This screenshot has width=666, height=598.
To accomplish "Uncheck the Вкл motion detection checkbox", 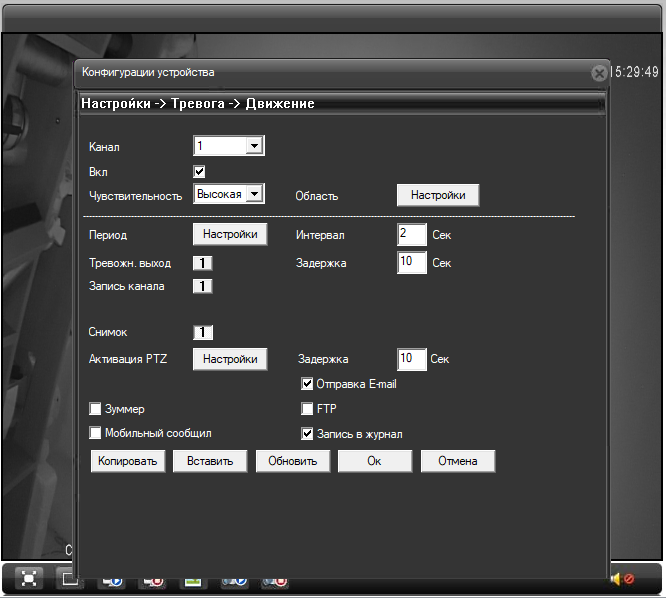I will pyautogui.click(x=199, y=171).
